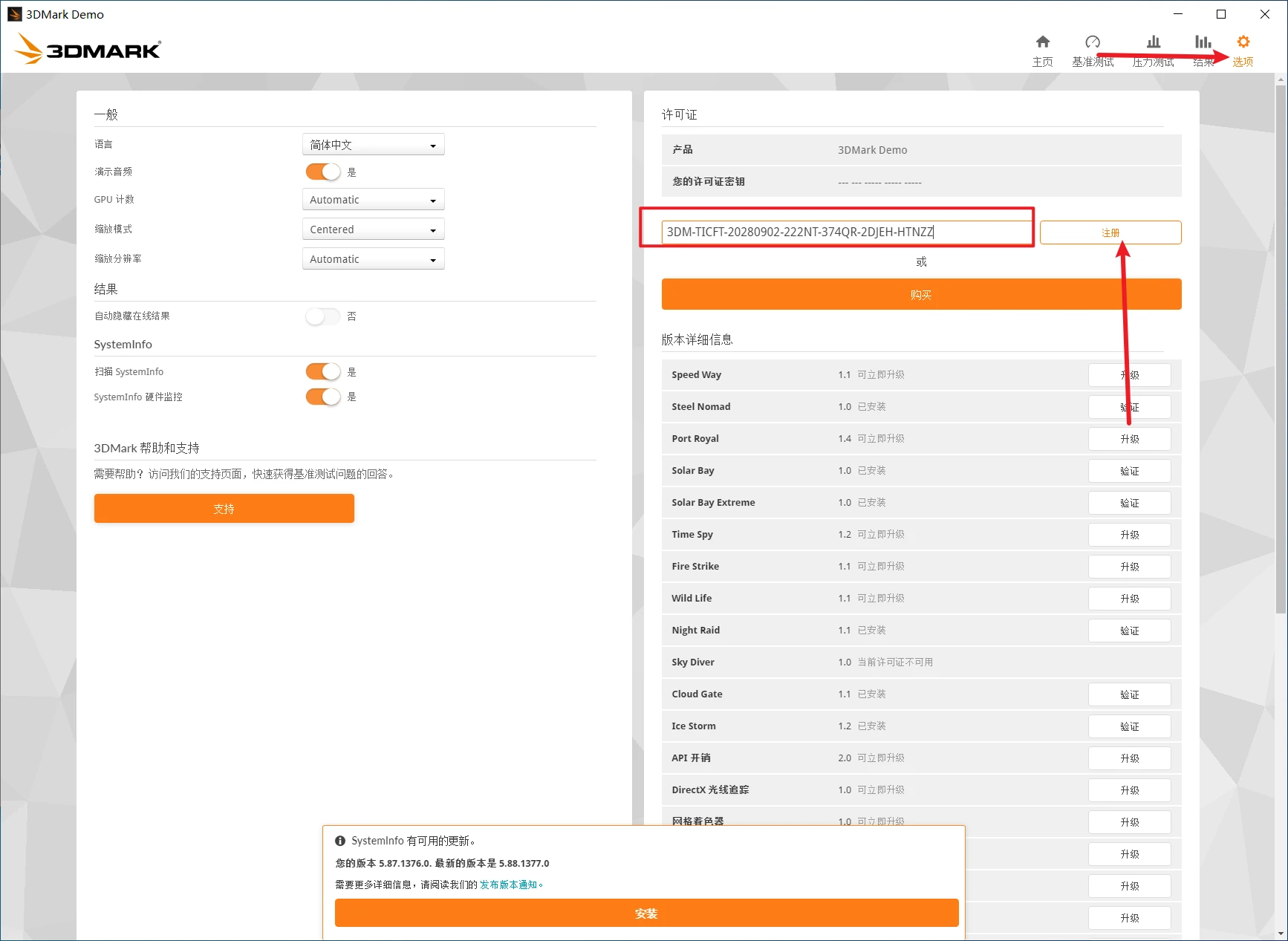Toggle the Scan SystemInfo (扫描 SystemInfo) switch

pos(323,371)
